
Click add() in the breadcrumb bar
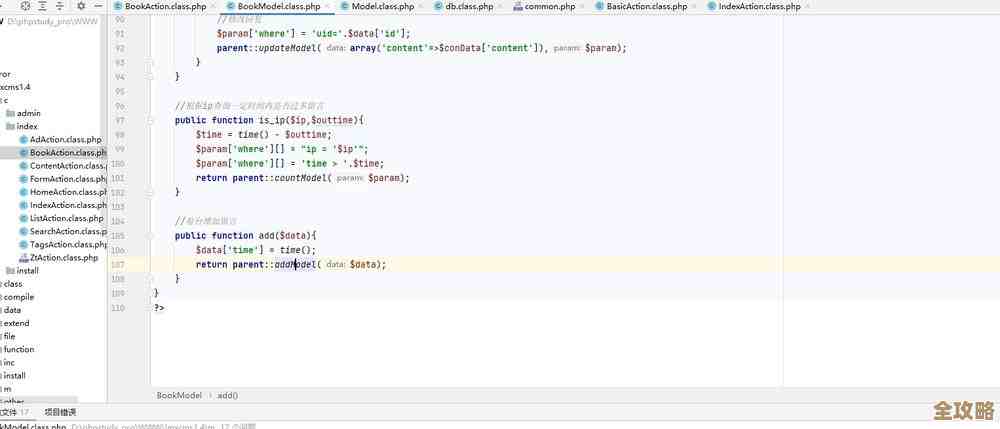pos(227,395)
